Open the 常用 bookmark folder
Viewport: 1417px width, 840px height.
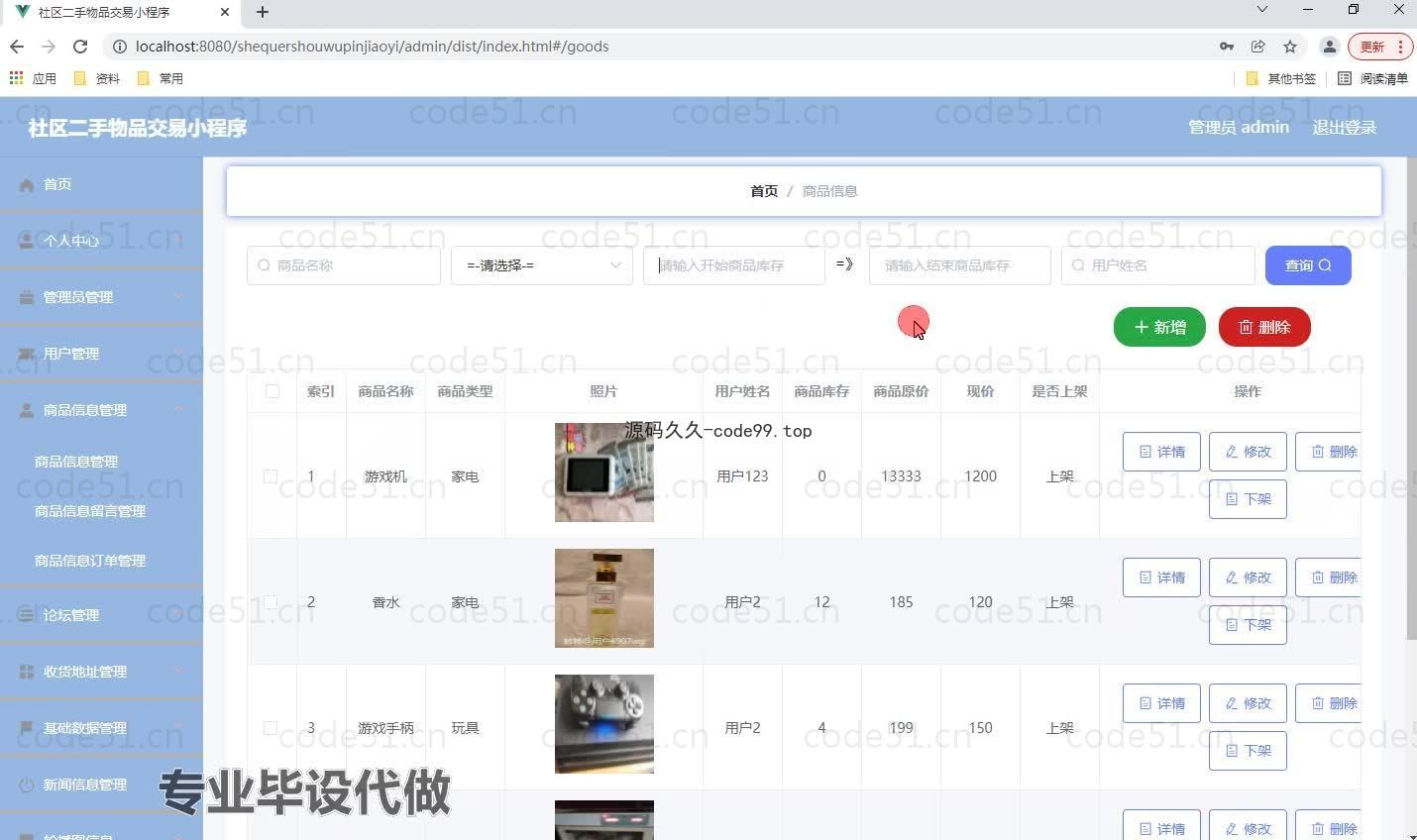pyautogui.click(x=161, y=78)
